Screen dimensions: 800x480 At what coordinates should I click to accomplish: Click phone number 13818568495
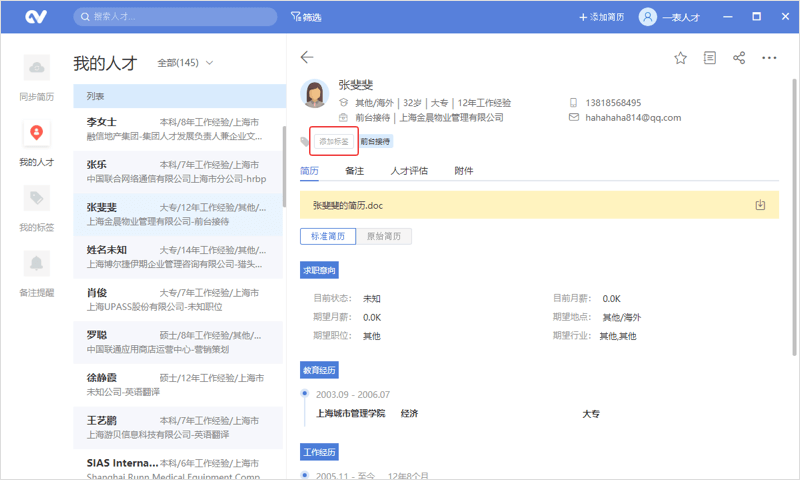[x=613, y=103]
